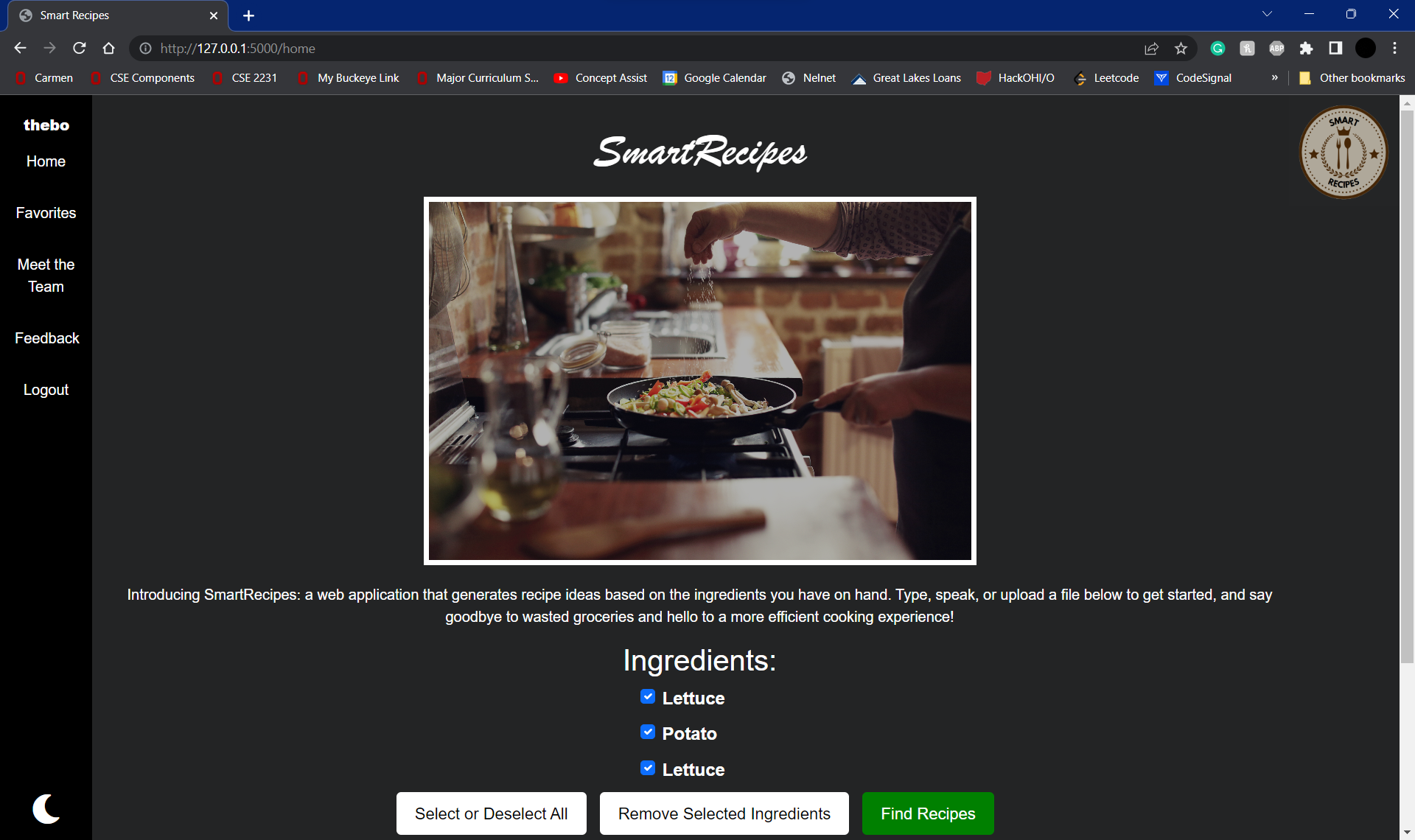The height and width of the screenshot is (840, 1415).
Task: Open Meet the Team in the sidebar
Action: [x=46, y=276]
